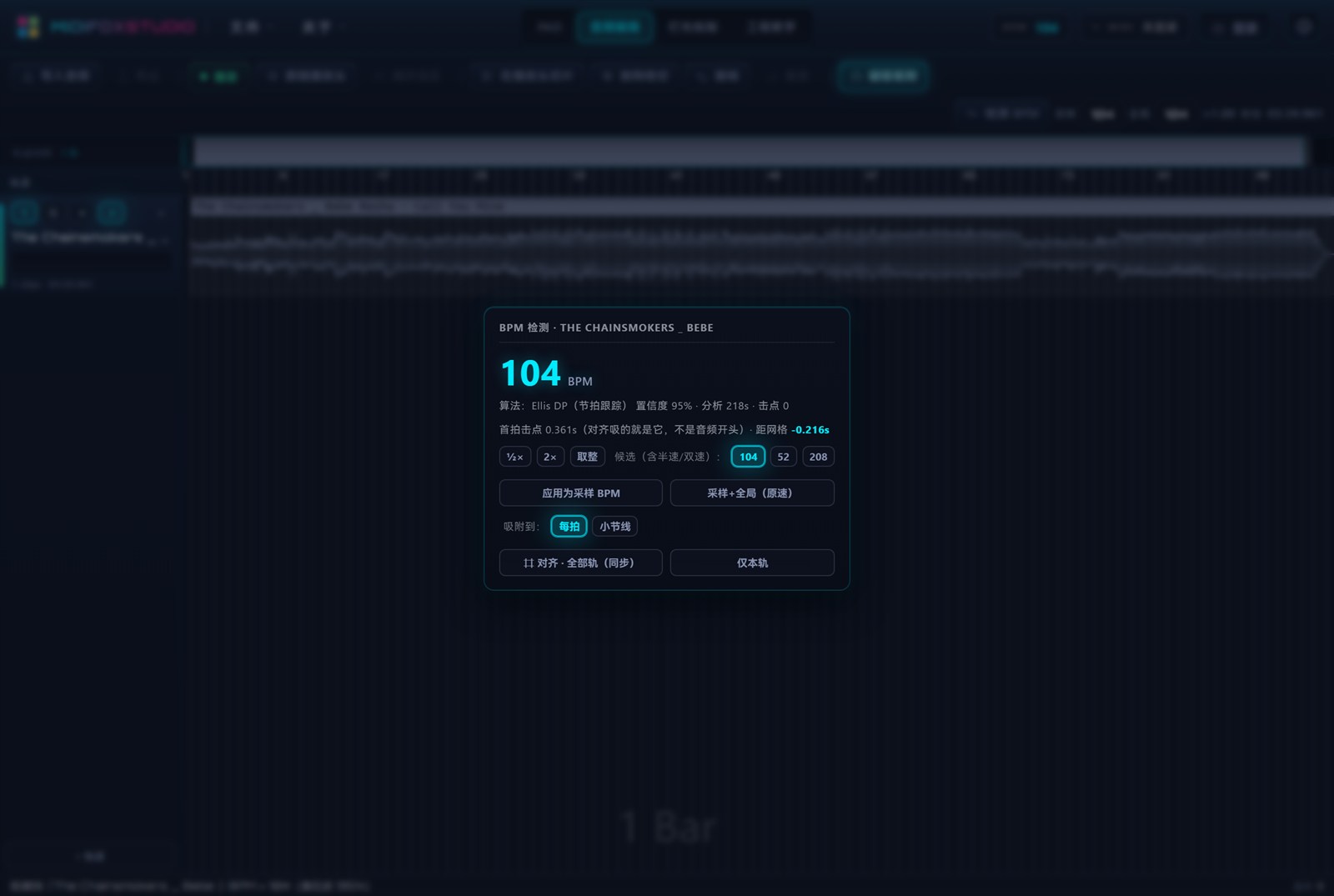Click the 首拍击点 0.361s text
Screen dimensions: 1334x896
(x=538, y=430)
